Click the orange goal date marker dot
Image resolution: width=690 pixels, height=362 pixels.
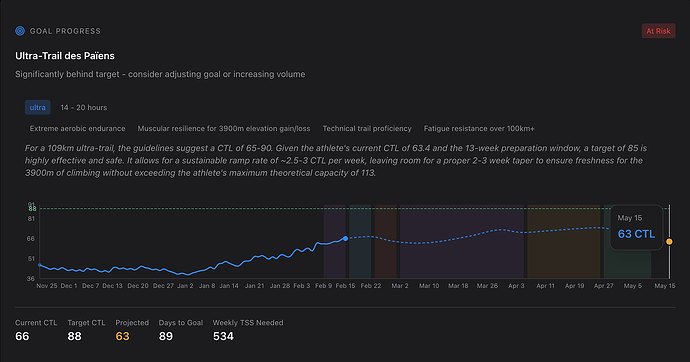(669, 241)
